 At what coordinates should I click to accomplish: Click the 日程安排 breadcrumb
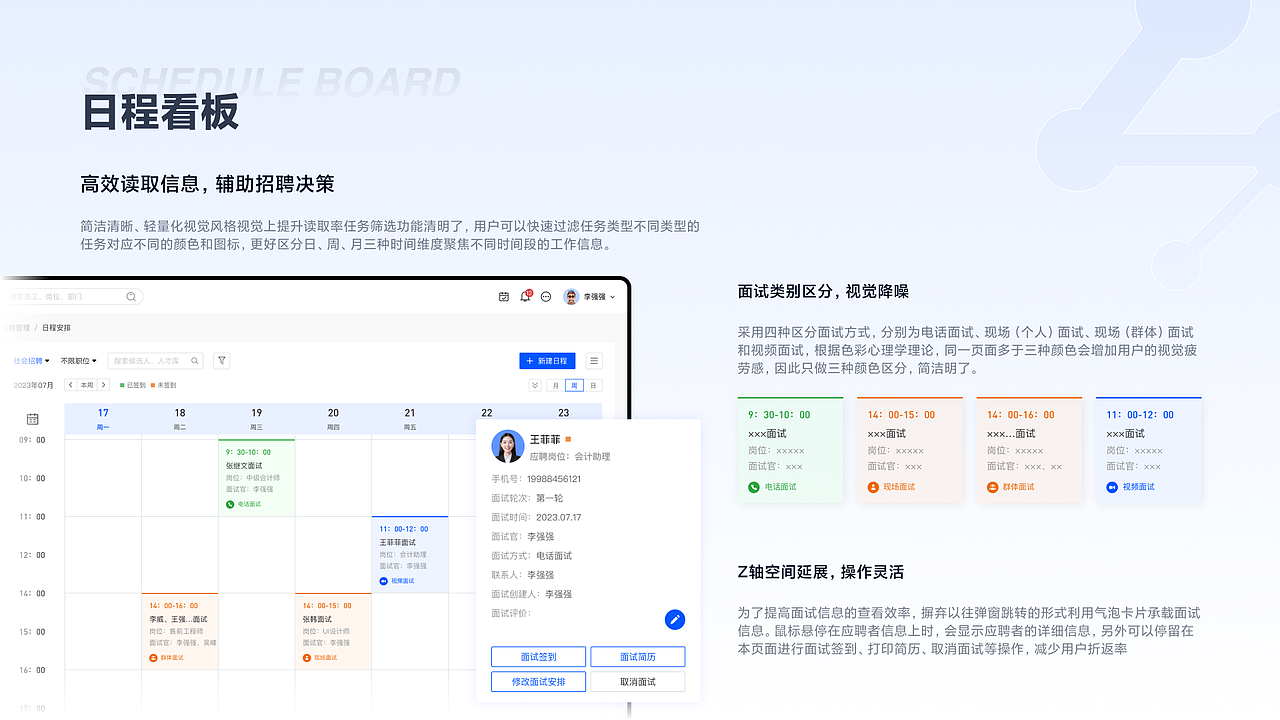[x=56, y=328]
